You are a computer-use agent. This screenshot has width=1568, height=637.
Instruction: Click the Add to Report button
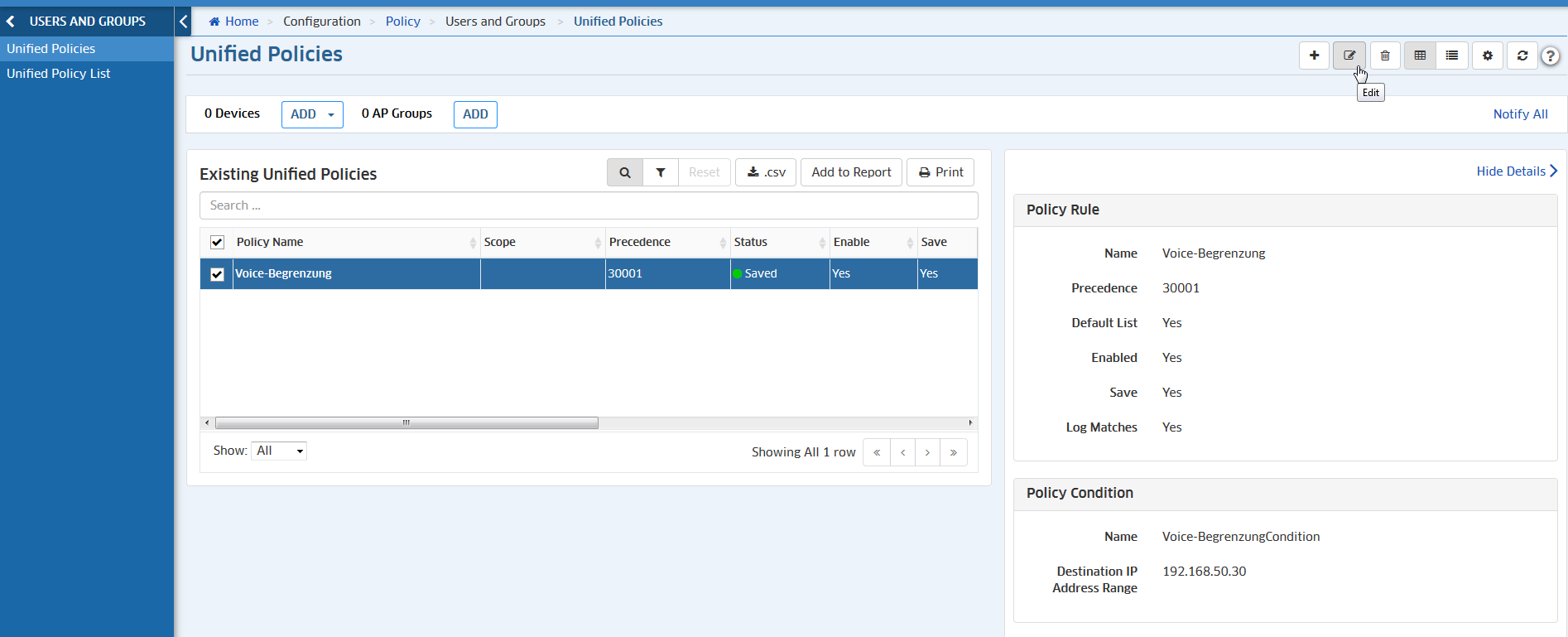coord(851,172)
